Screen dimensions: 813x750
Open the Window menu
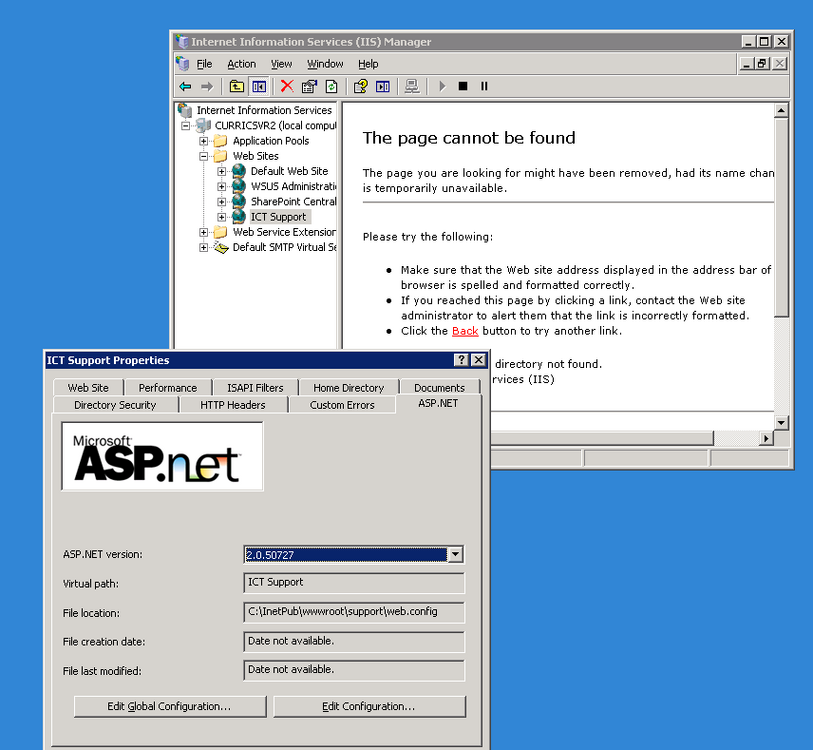point(325,64)
